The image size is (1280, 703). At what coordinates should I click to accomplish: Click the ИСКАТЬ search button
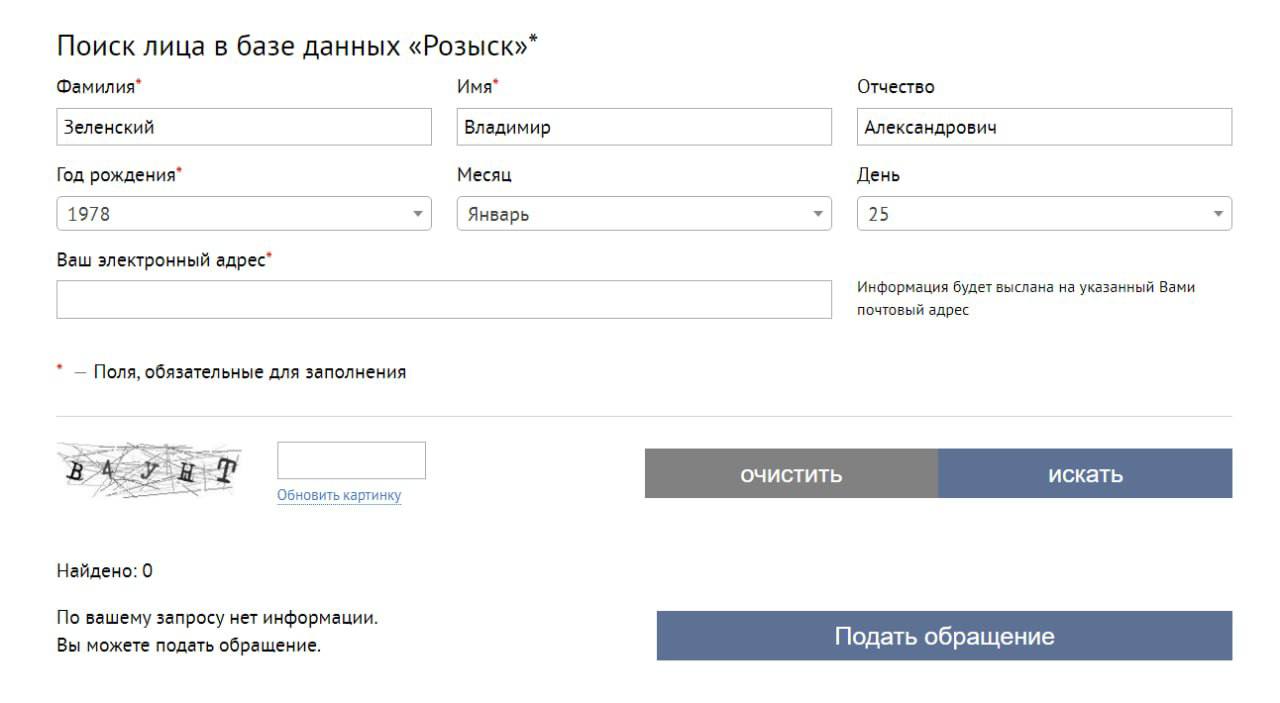(1084, 474)
